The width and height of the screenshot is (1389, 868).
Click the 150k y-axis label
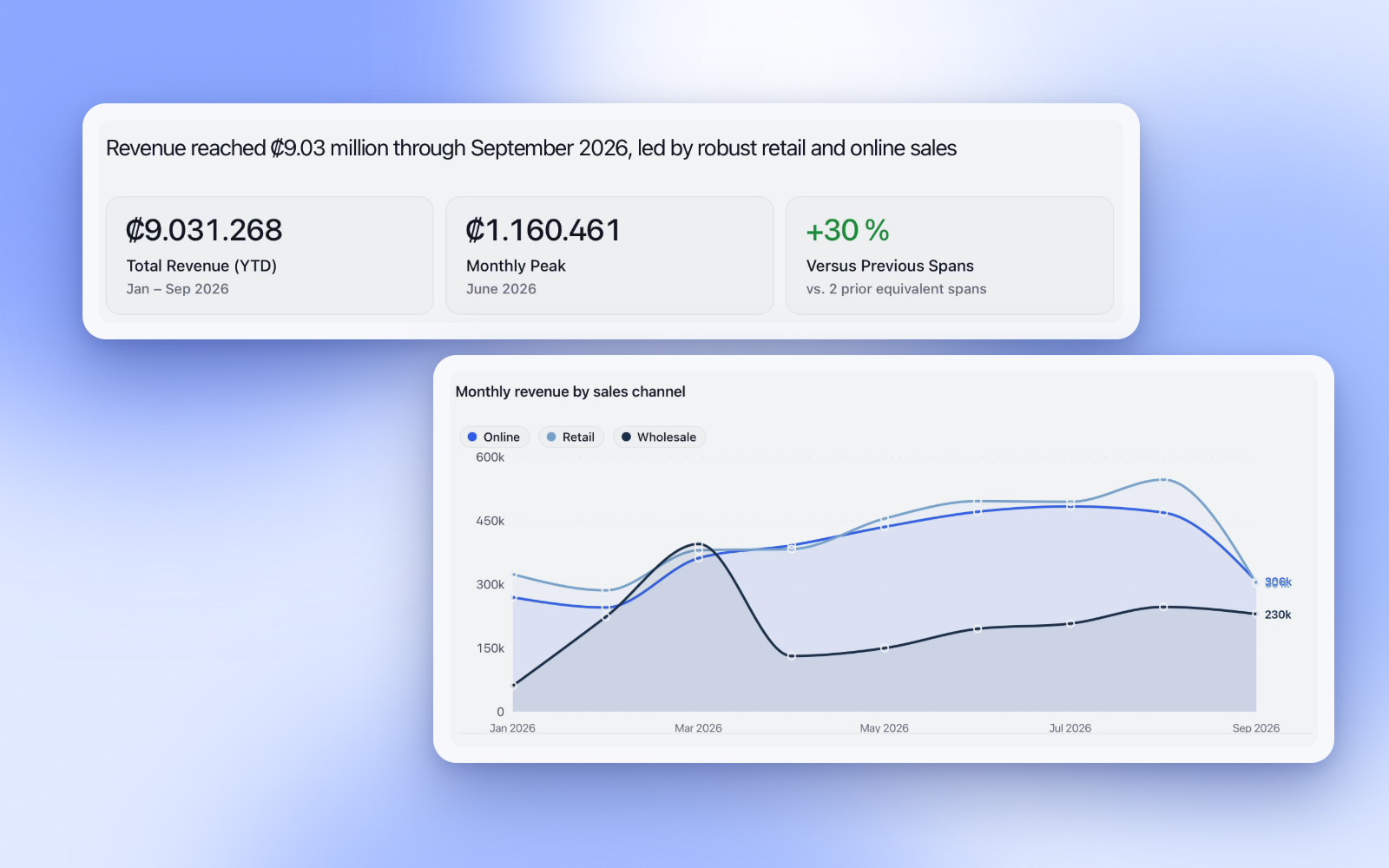click(490, 648)
